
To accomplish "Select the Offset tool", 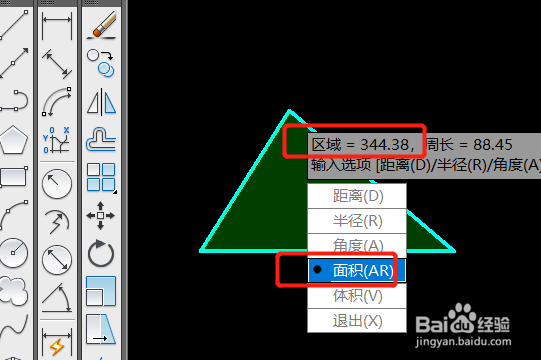I will pos(101,139).
